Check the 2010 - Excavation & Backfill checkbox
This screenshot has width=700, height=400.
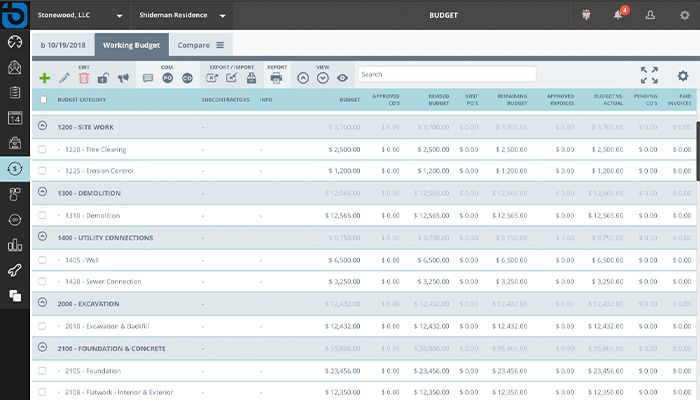click(x=42, y=326)
